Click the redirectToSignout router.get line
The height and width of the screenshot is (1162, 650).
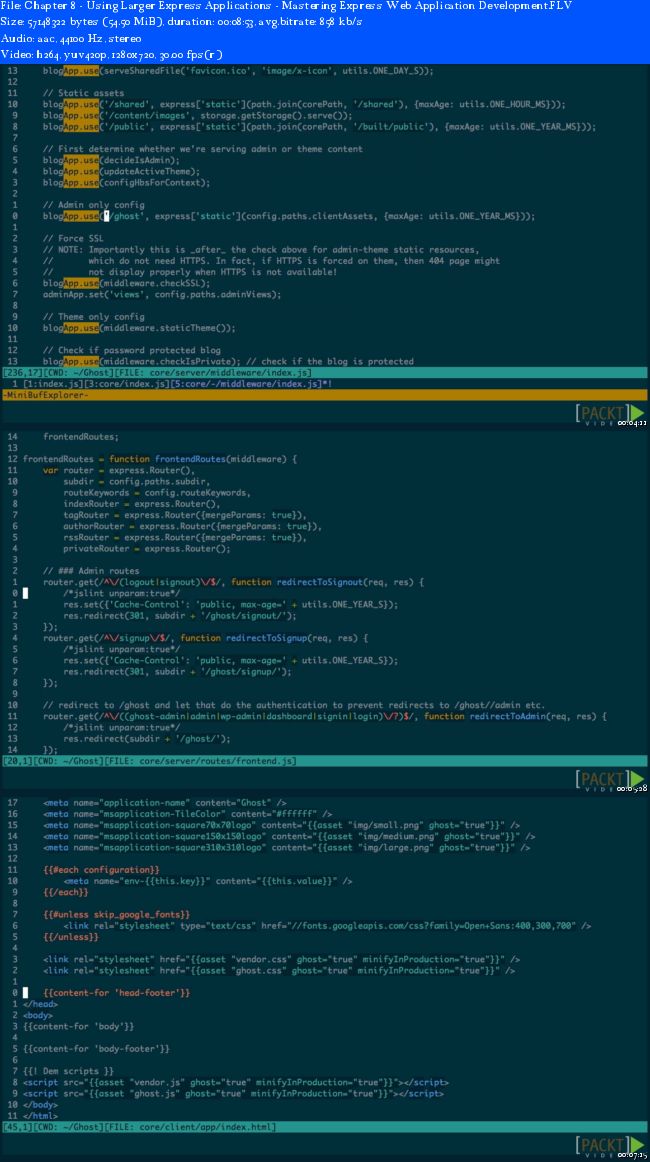point(233,582)
